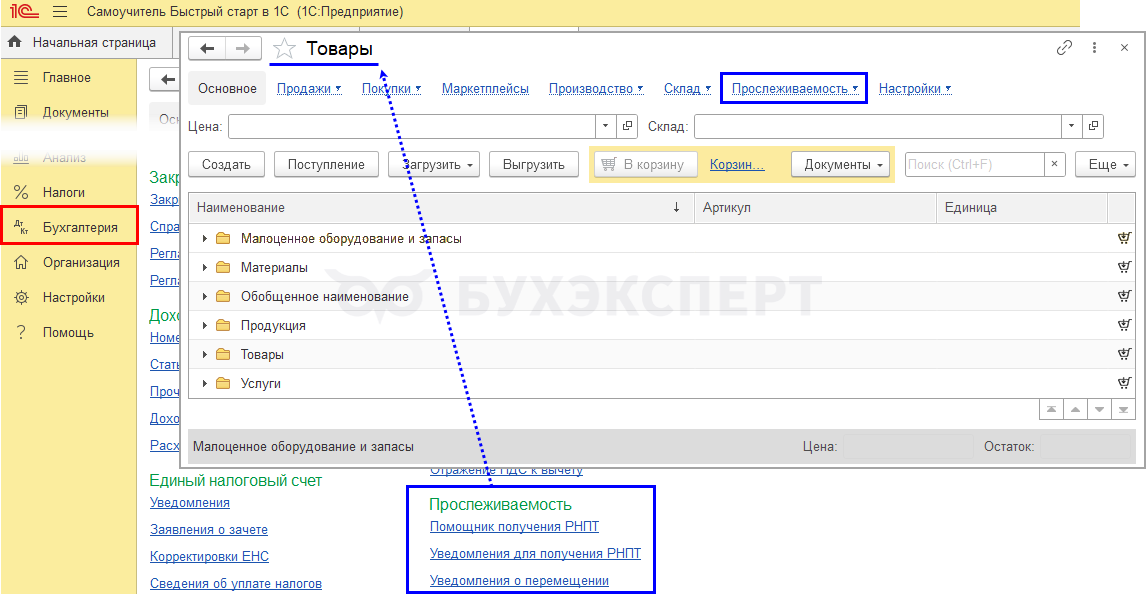The width and height of the screenshot is (1146, 594).
Task: Open Заявления о зачете link
Action: pos(209,530)
